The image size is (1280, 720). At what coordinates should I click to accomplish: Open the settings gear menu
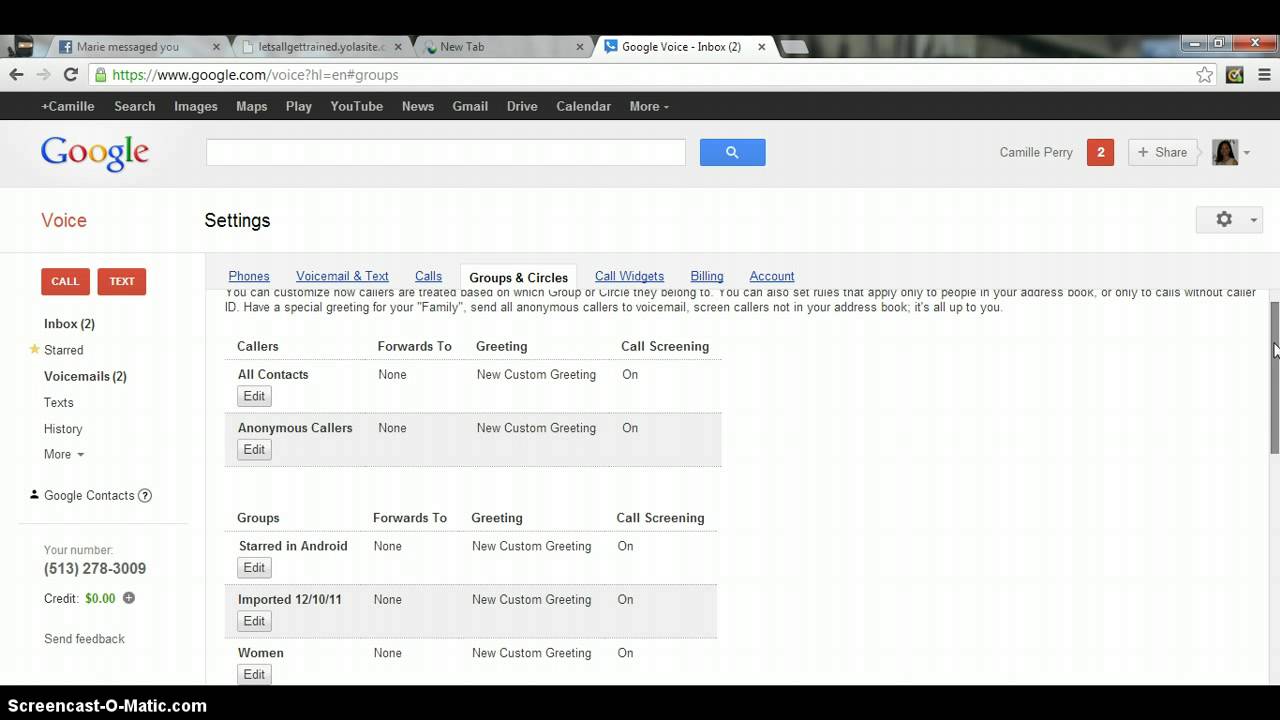[1229, 220]
